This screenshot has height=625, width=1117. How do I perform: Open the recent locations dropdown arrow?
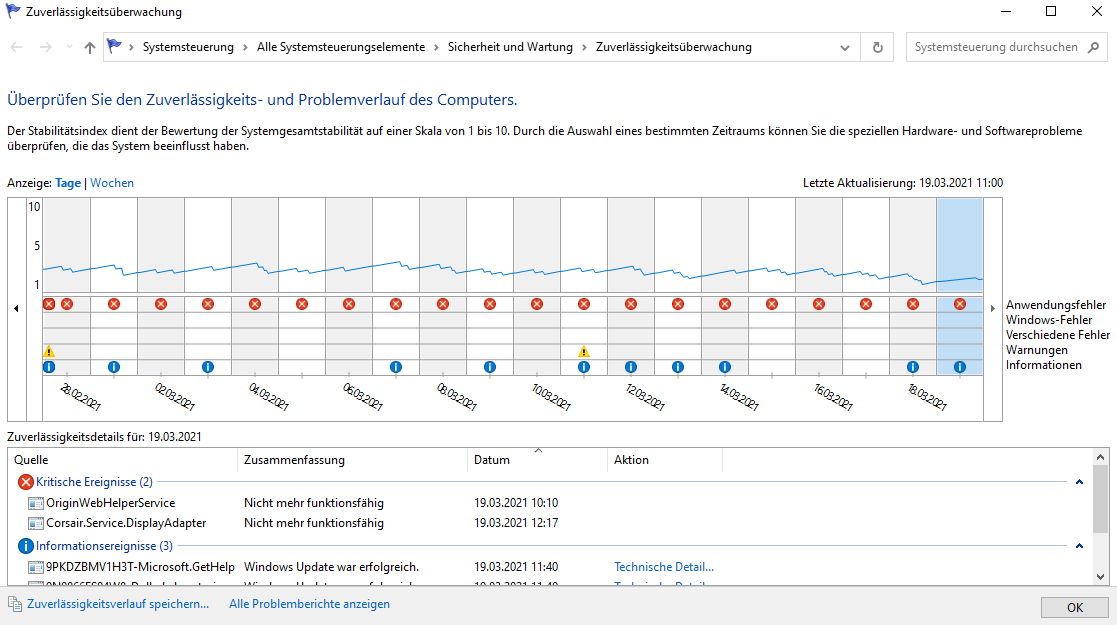(69, 47)
